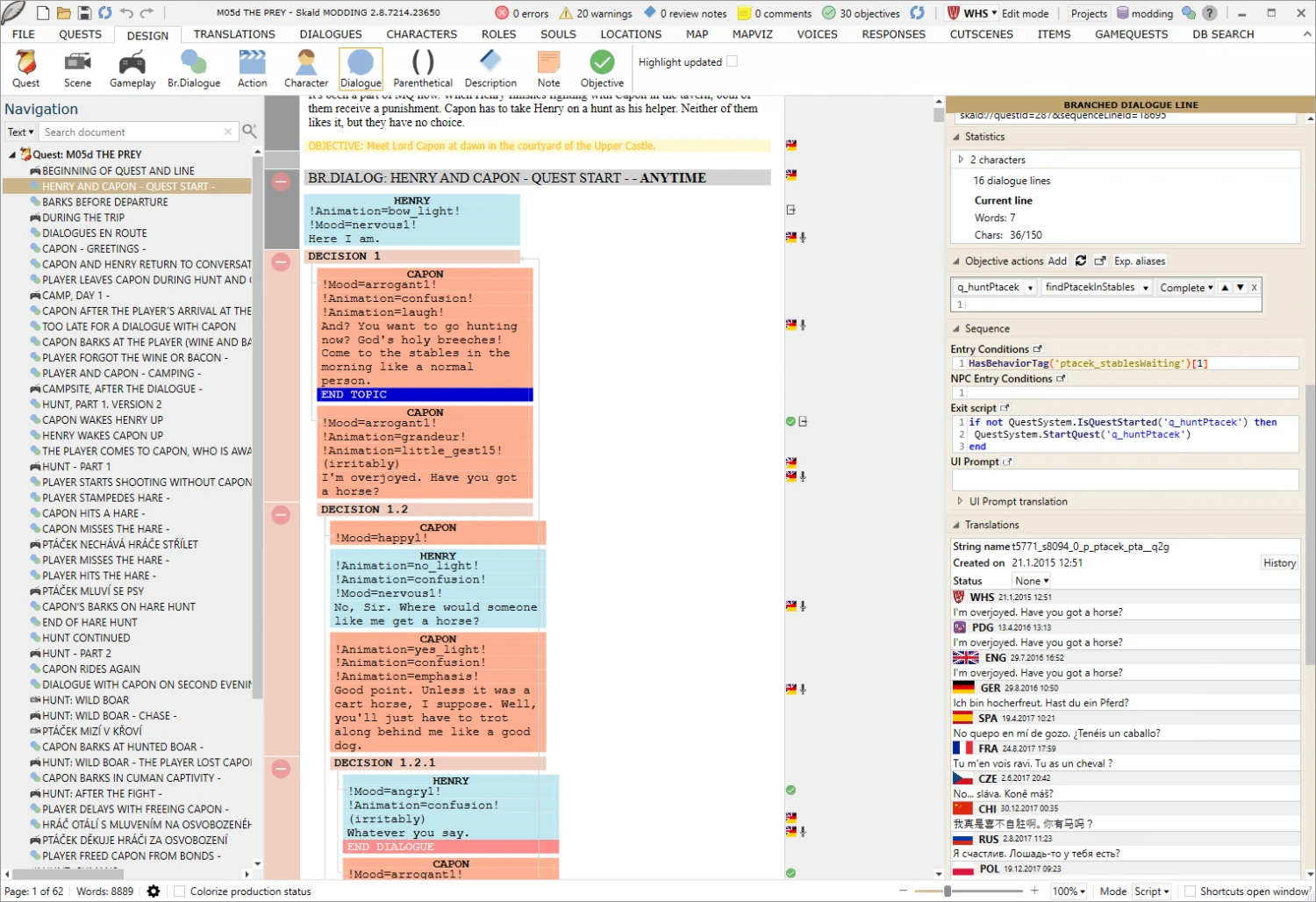Show the 0 errors indicator
The width and height of the screenshot is (1316, 902).
[x=522, y=13]
